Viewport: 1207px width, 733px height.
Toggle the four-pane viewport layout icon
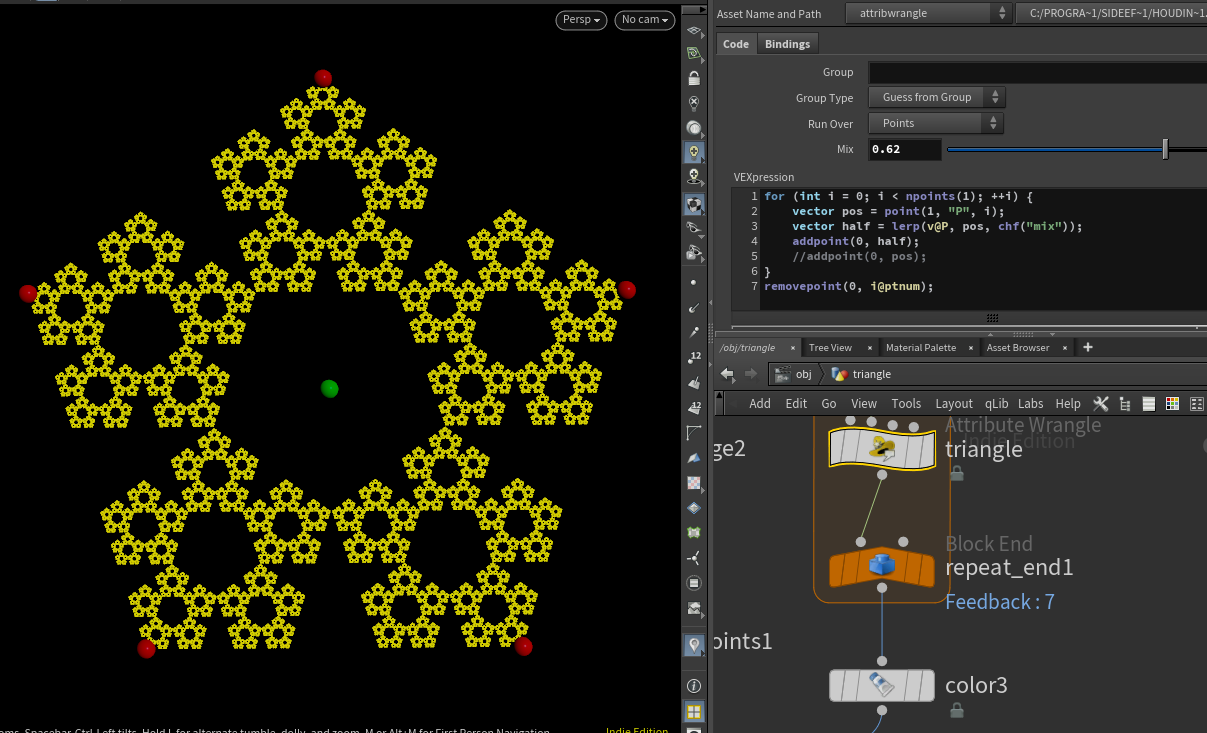[694, 712]
